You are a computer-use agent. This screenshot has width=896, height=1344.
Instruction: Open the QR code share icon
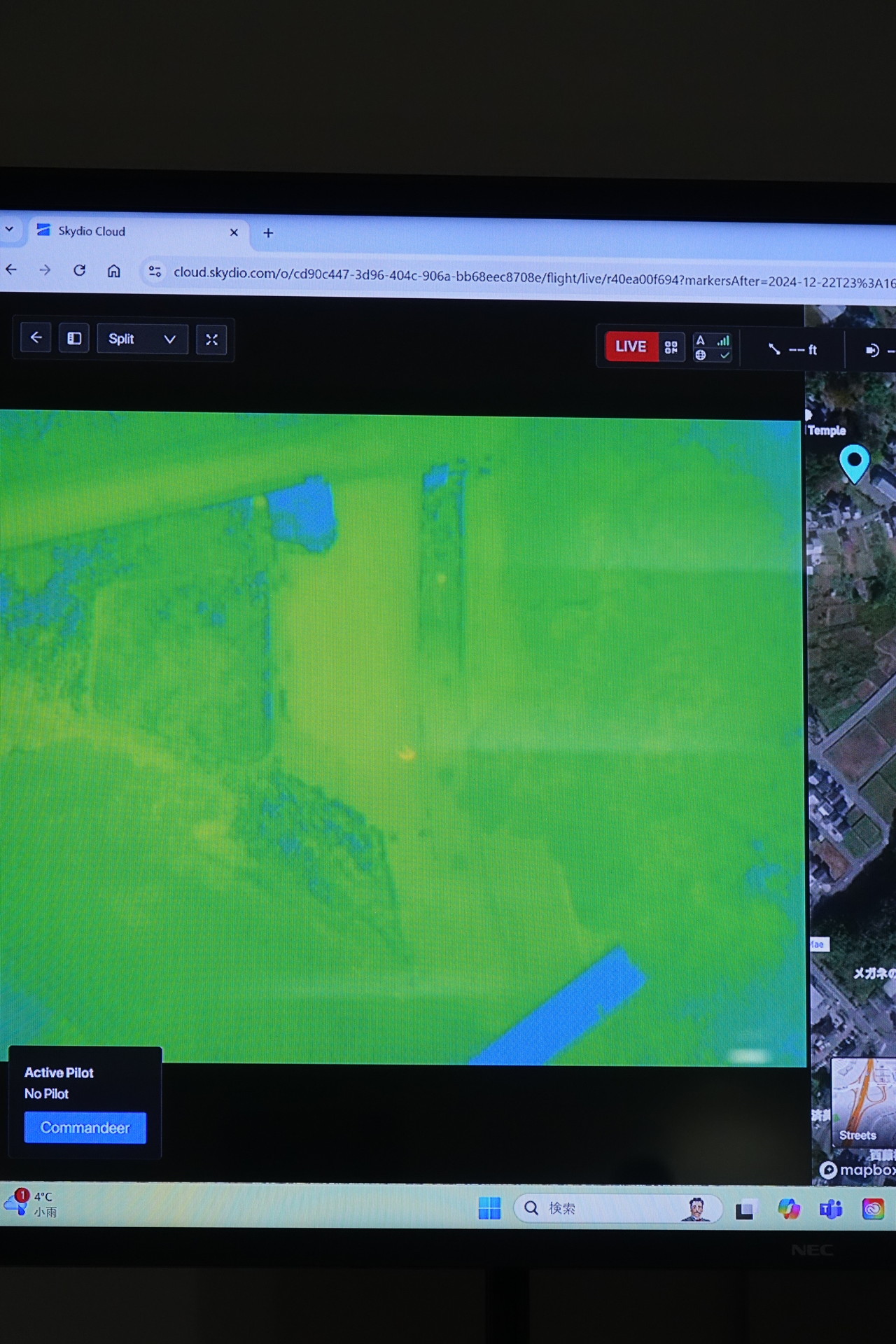coord(671,347)
